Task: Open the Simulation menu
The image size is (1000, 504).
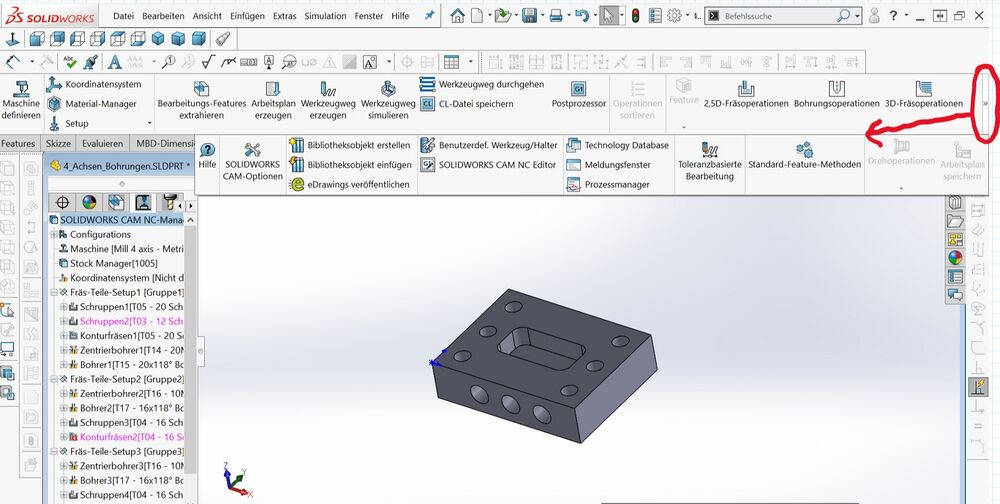Action: (x=325, y=17)
